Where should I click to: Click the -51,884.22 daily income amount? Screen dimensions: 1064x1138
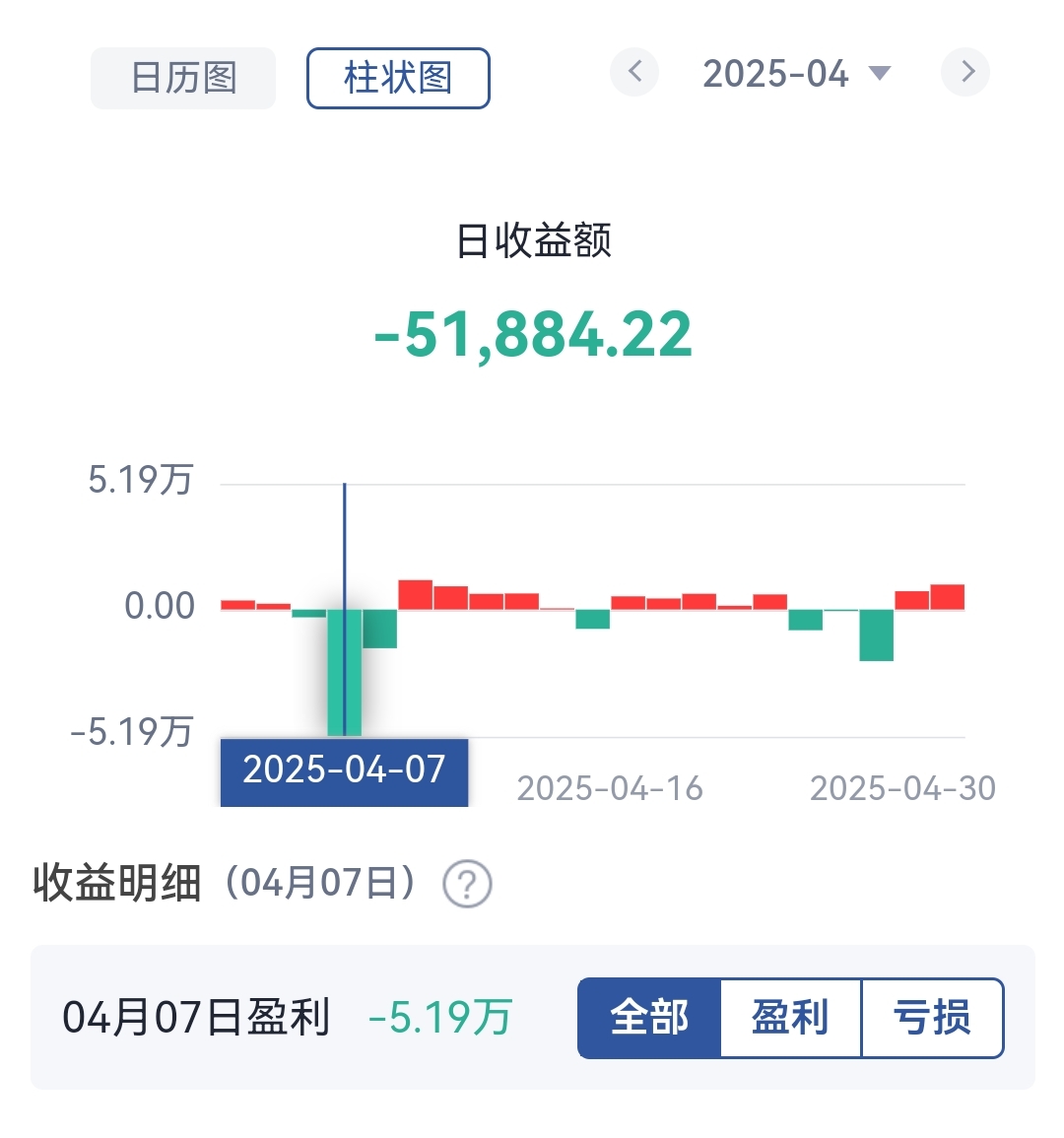(x=533, y=335)
